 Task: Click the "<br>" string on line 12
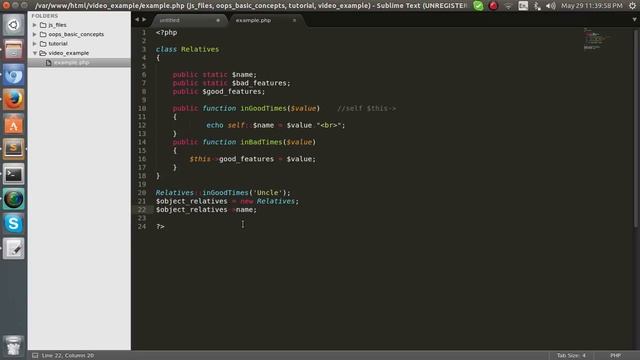click(x=329, y=125)
